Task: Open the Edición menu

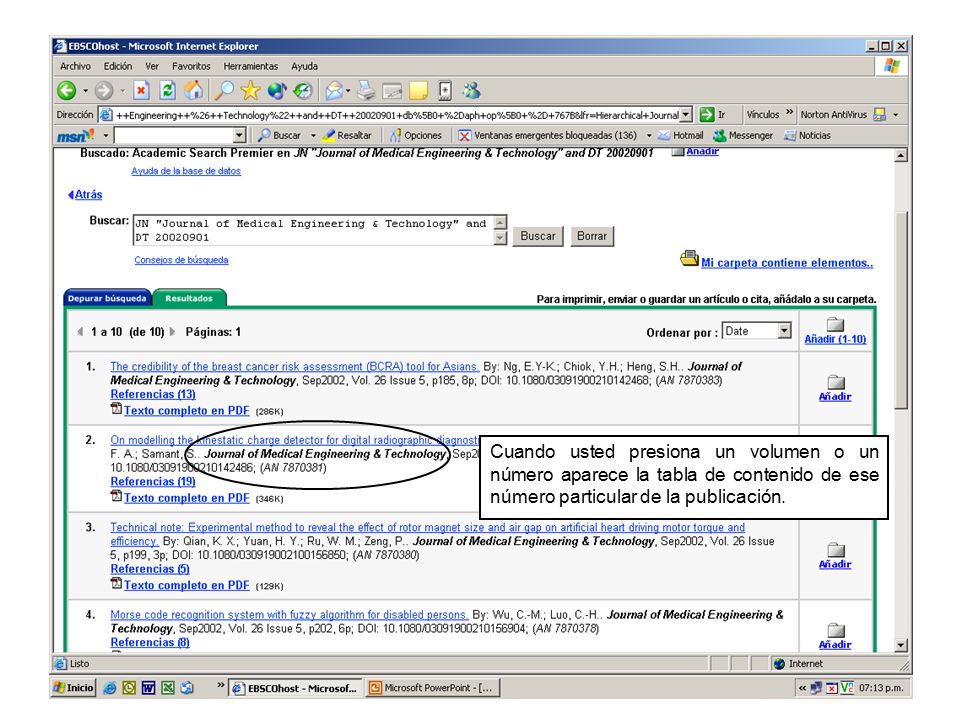Action: (118, 66)
